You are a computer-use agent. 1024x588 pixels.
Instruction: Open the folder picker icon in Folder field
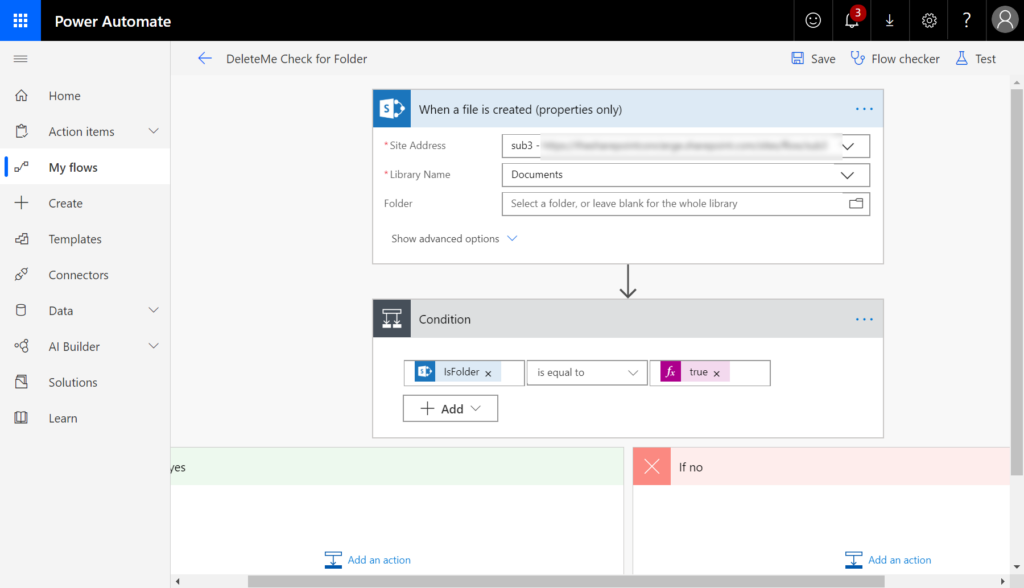856,203
